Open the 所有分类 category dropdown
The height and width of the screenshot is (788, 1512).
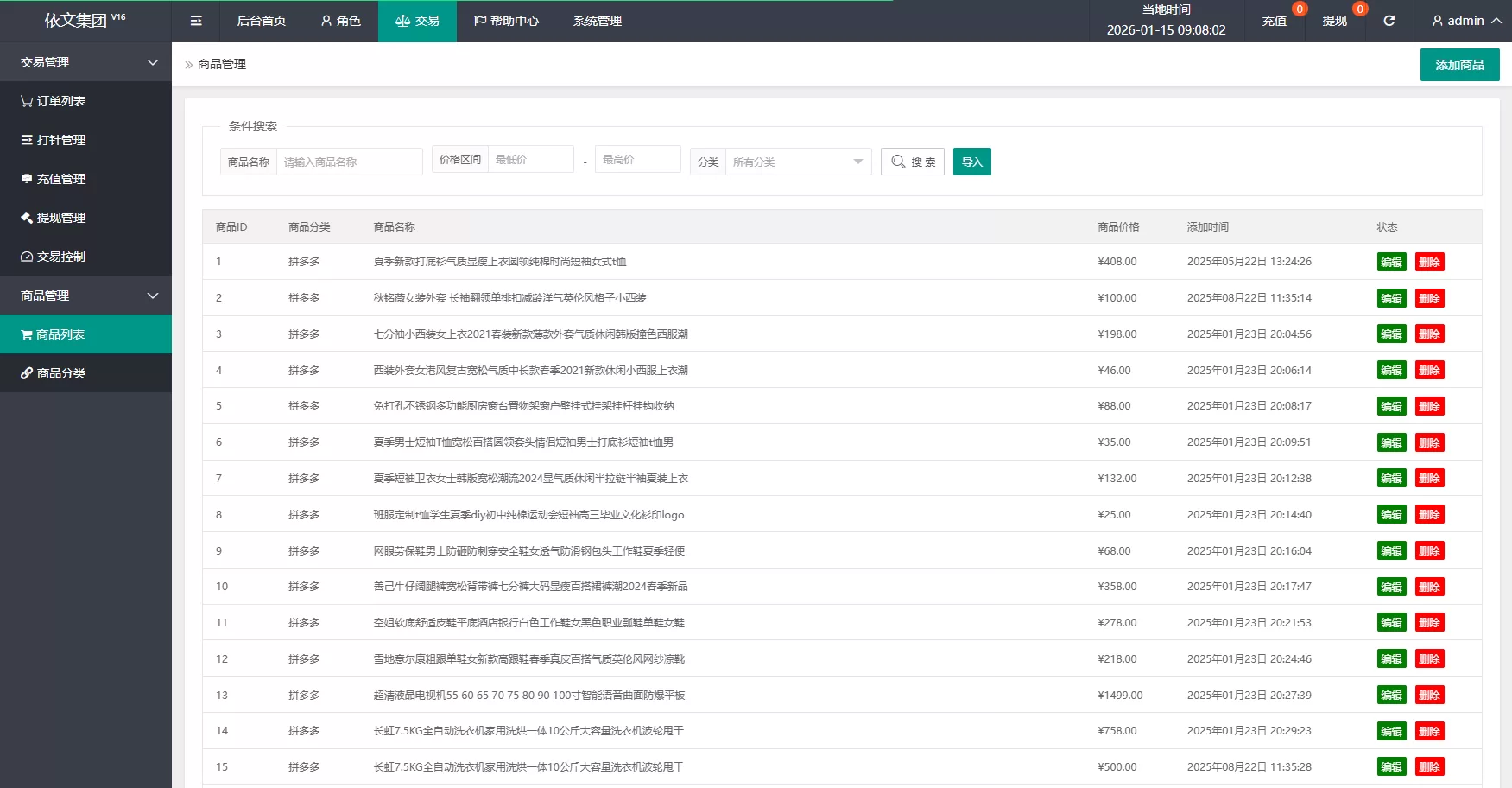[x=796, y=161]
